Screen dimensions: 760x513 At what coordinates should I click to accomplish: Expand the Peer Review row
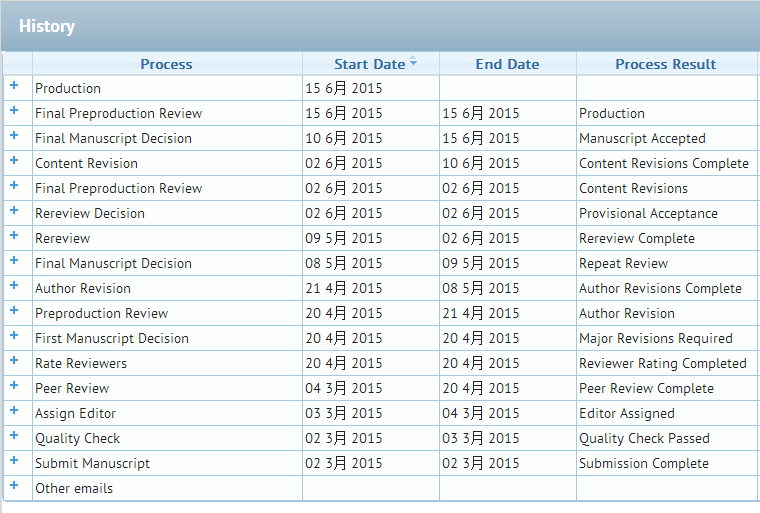point(14,386)
